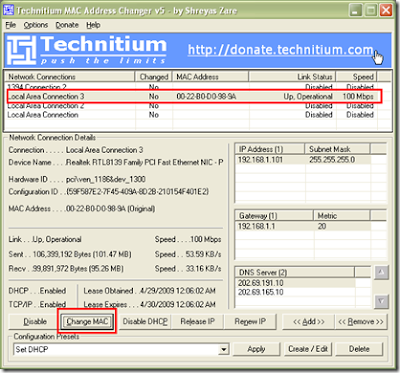This screenshot has height=373, width=400.
Task: Click the Disable button
Action: 35,322
